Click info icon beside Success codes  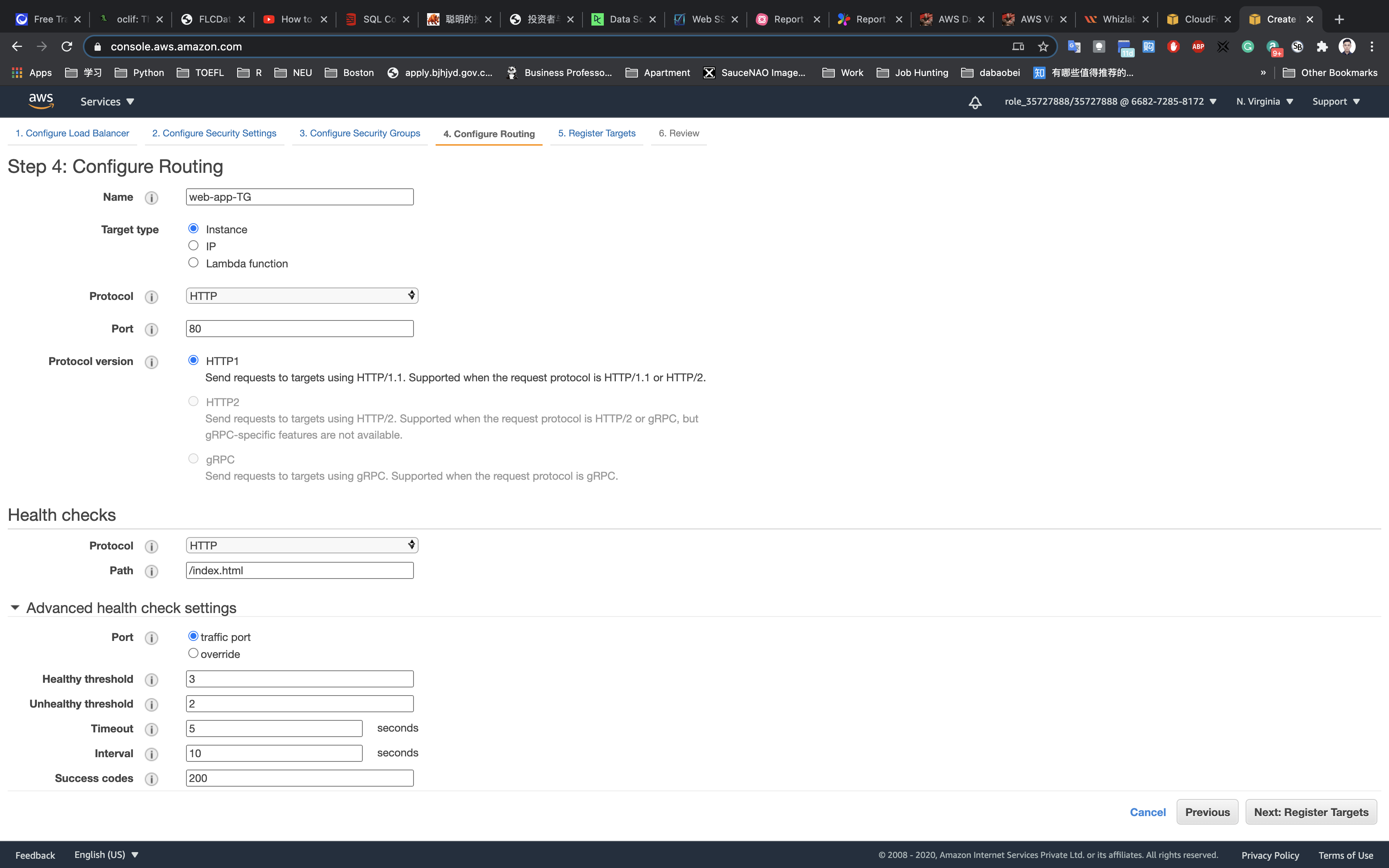[152, 779]
